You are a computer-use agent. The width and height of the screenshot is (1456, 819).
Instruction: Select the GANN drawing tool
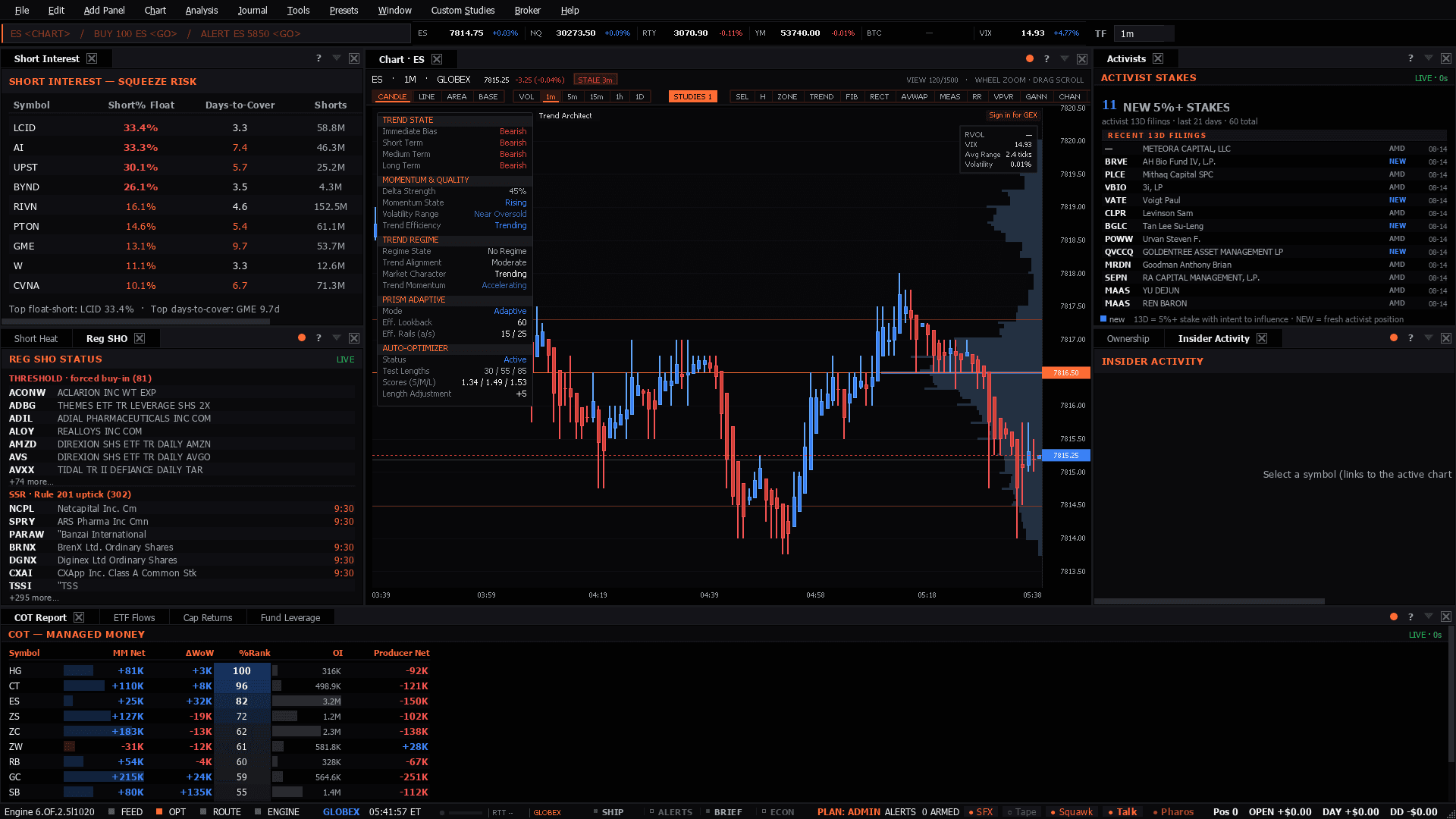pos(1036,97)
